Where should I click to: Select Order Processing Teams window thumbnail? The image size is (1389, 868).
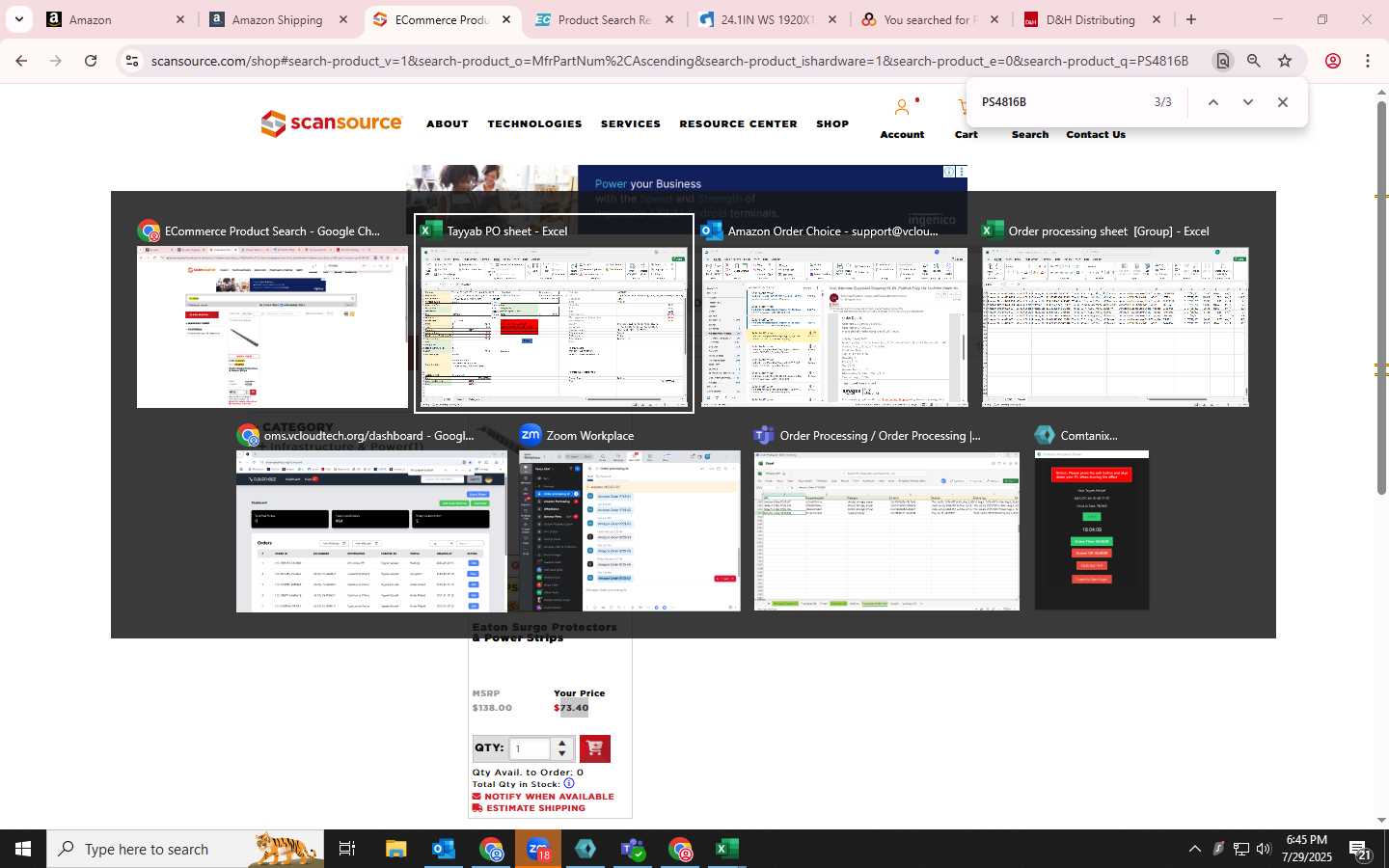click(886, 531)
